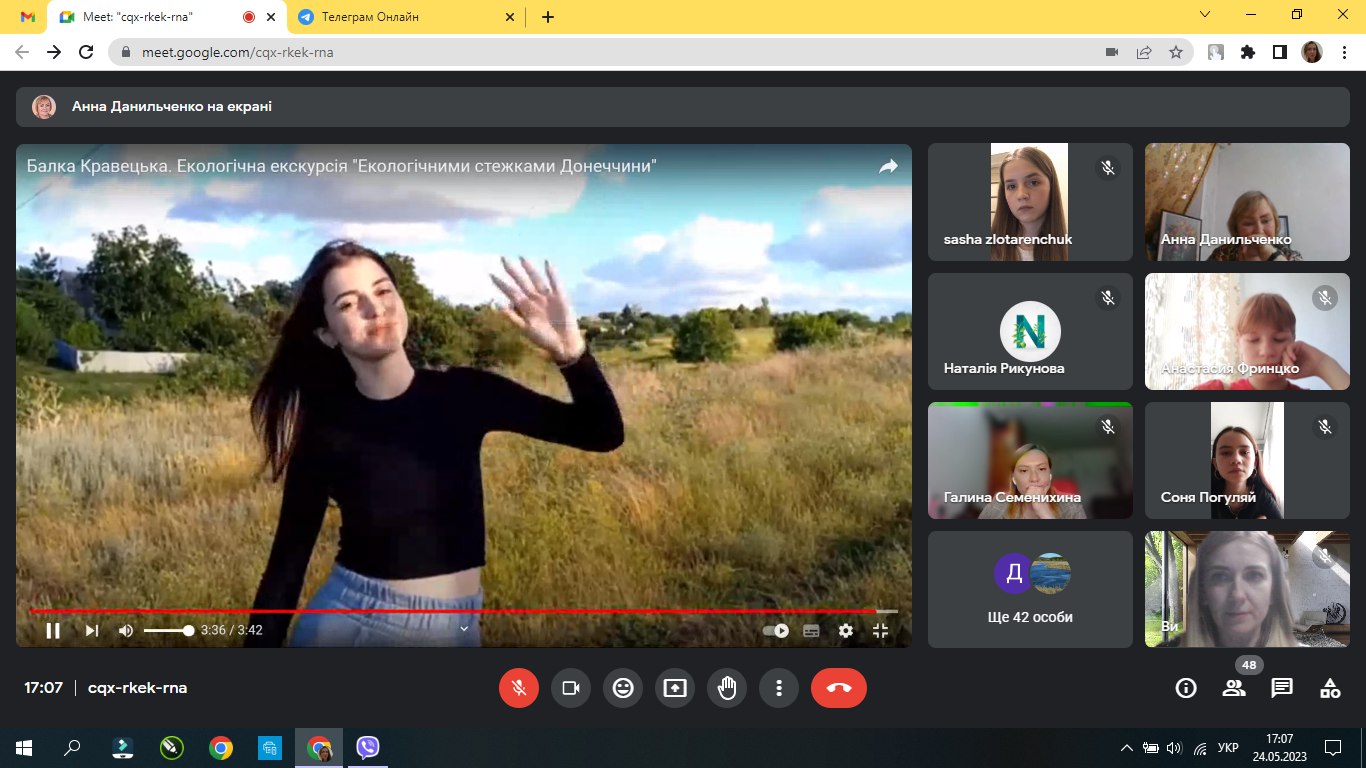The width and height of the screenshot is (1366, 768).
Task: Select Соня Погуляй video tile
Action: [x=1247, y=460]
